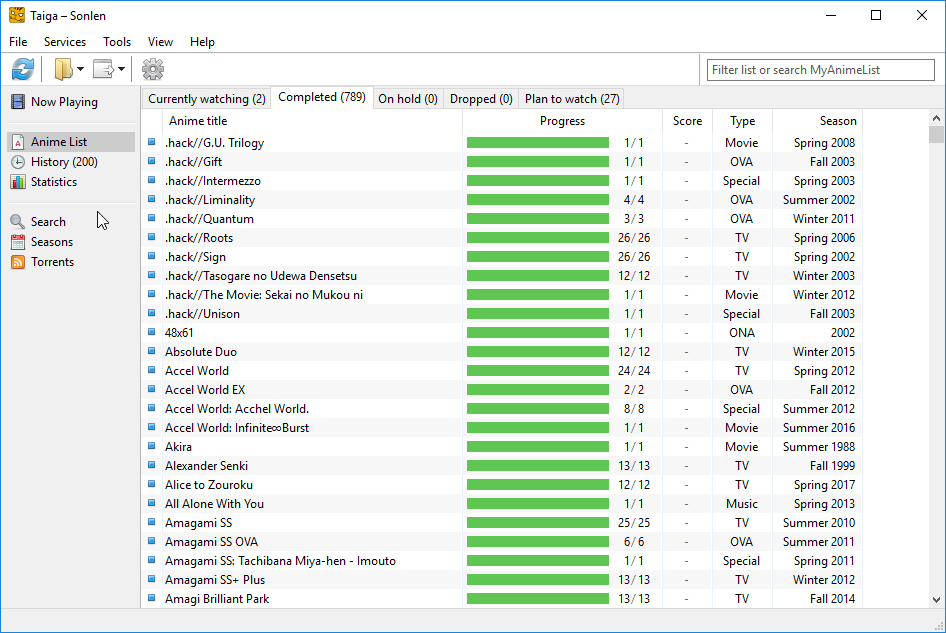Open the library folders icon
The width and height of the screenshot is (946, 633).
(63, 69)
